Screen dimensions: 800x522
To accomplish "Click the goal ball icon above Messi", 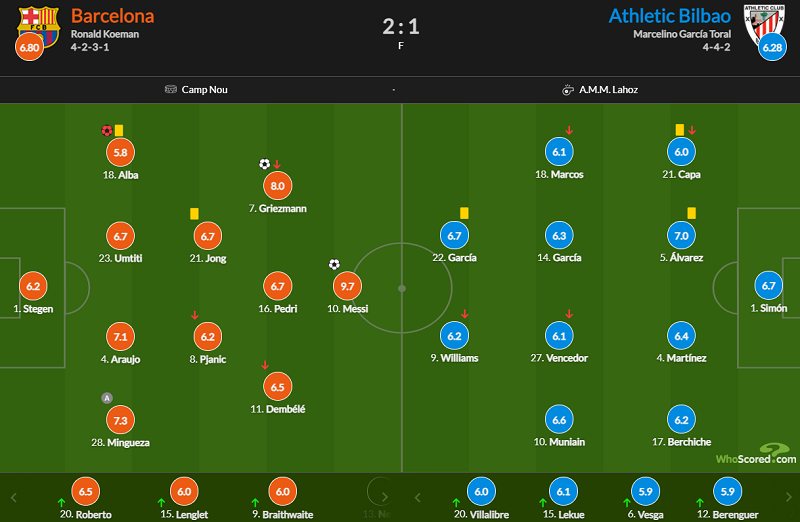I will 334,264.
